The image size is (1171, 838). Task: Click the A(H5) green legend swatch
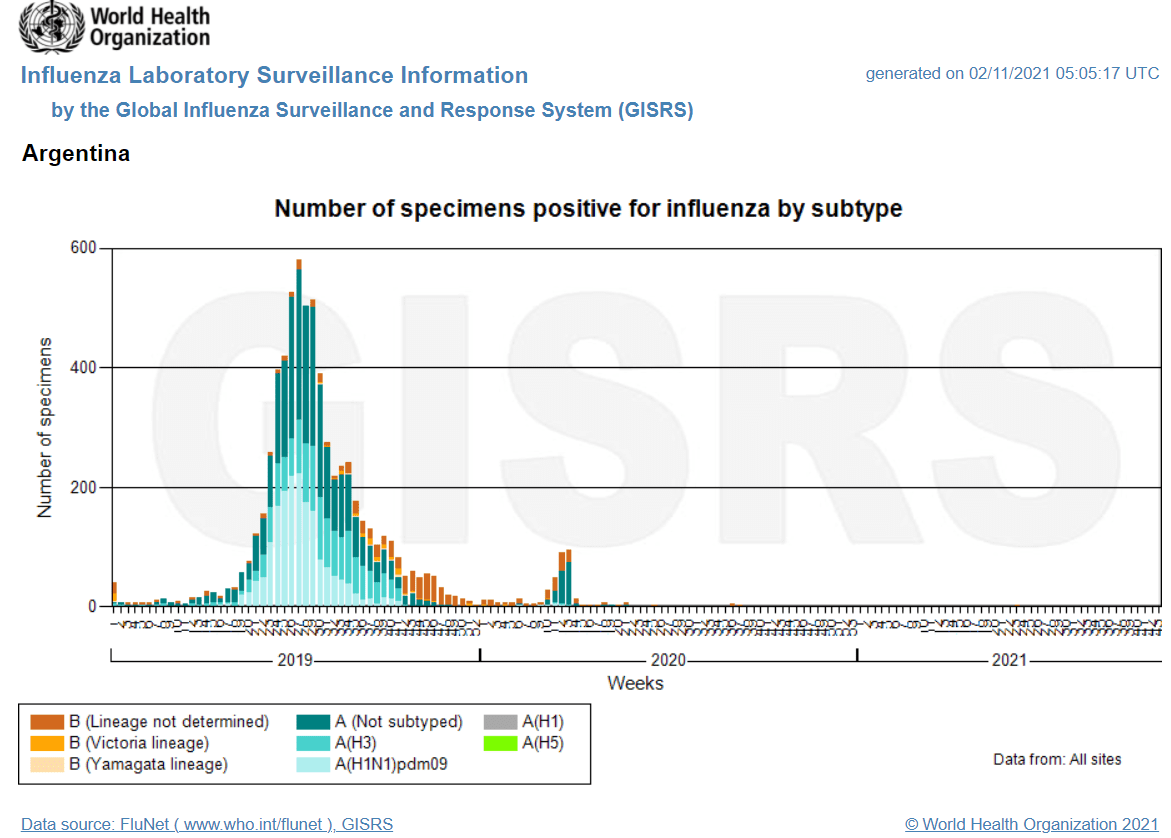(500, 743)
